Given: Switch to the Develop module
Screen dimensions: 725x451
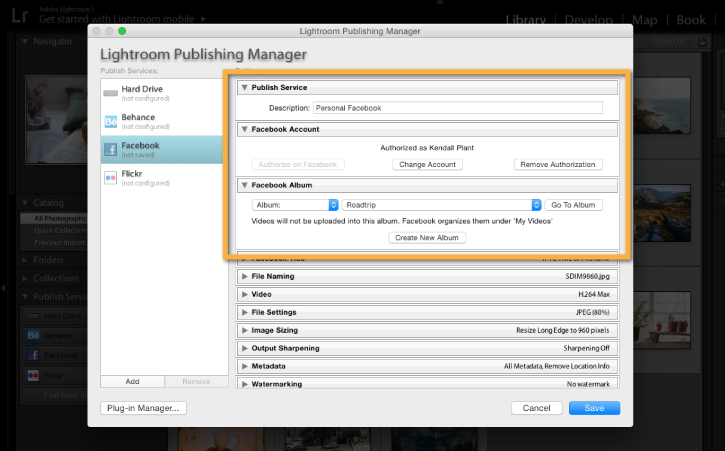Looking at the screenshot, I should tap(588, 20).
